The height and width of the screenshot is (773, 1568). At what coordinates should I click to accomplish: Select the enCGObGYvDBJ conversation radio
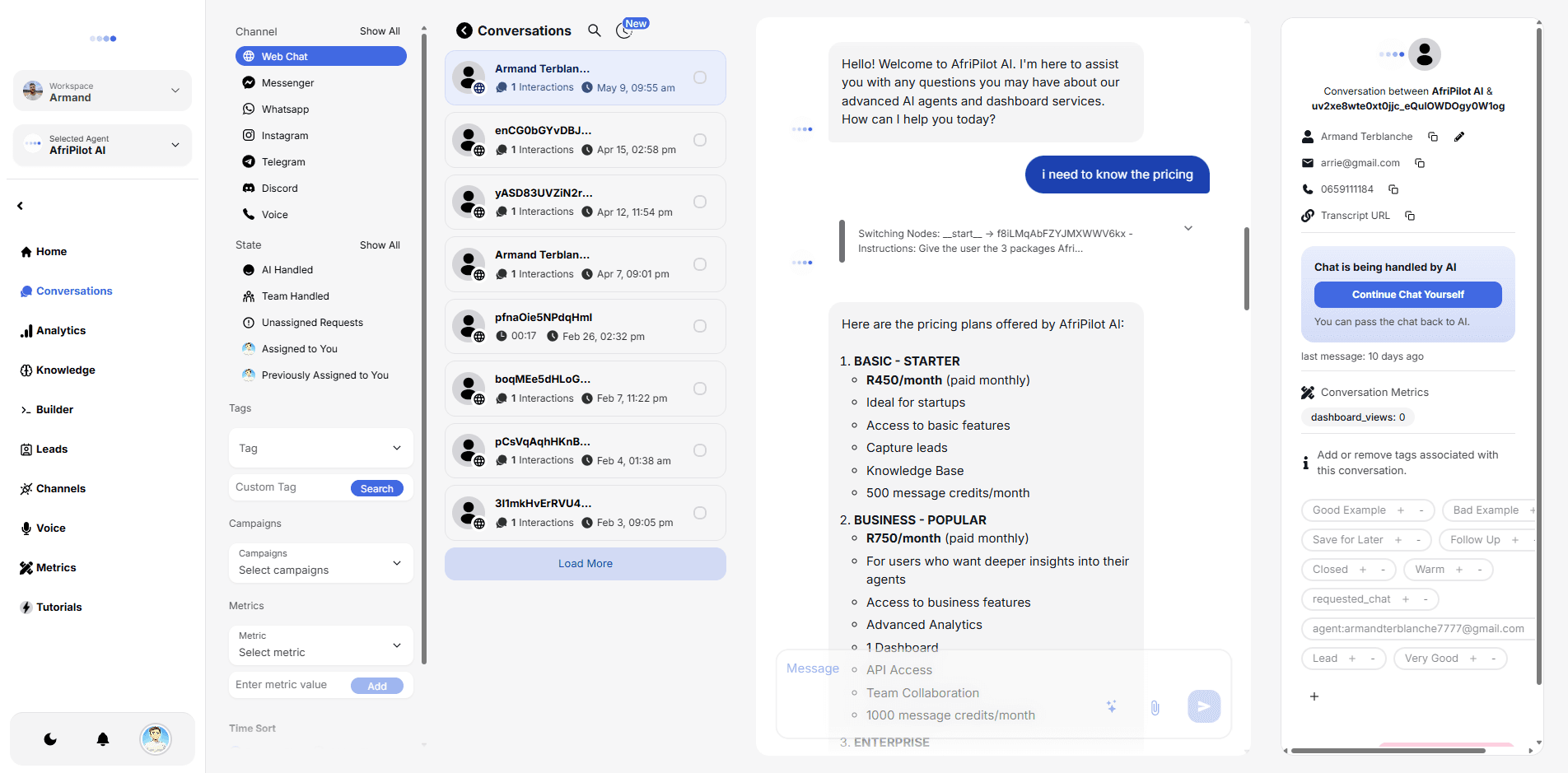pyautogui.click(x=700, y=140)
